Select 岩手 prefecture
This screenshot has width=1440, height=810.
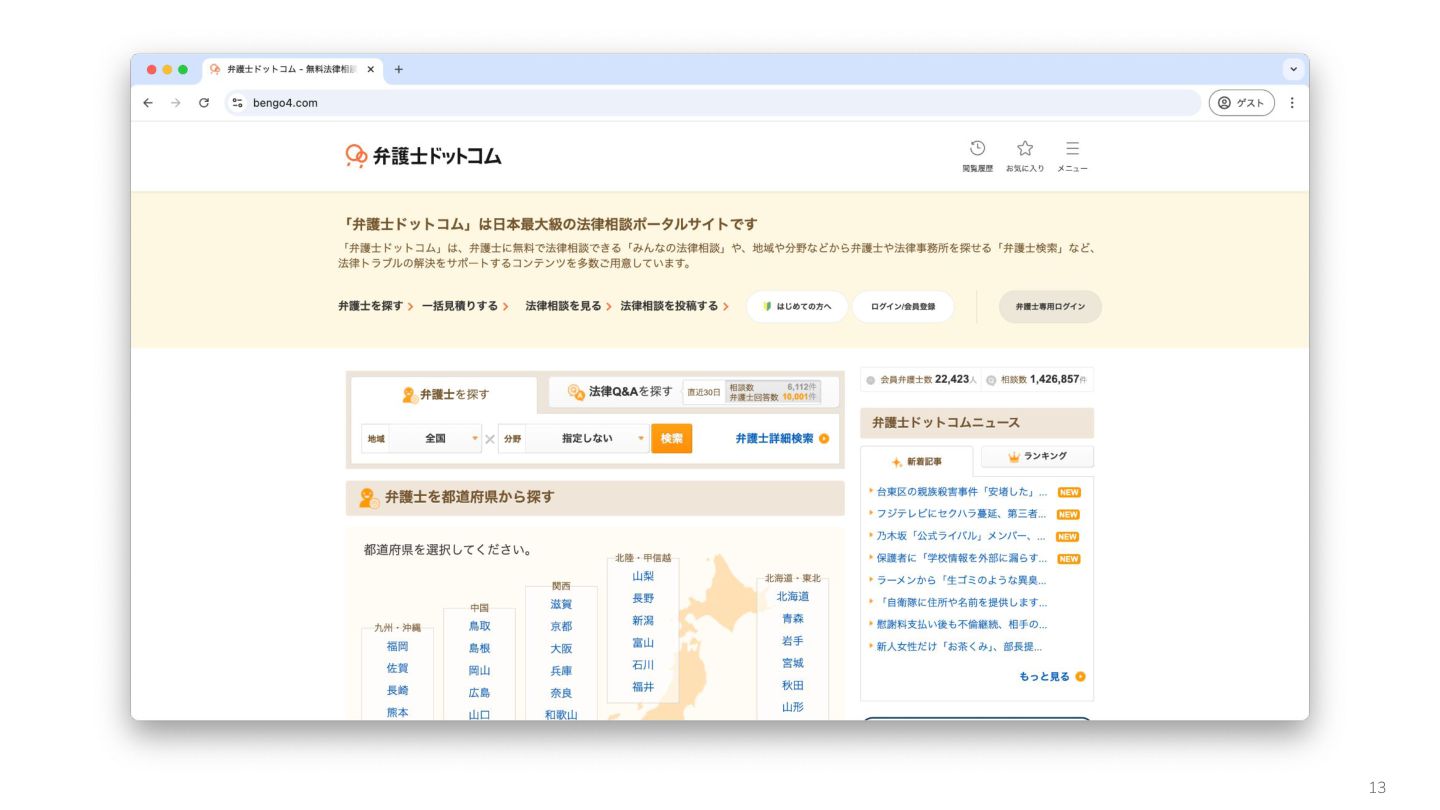click(793, 641)
